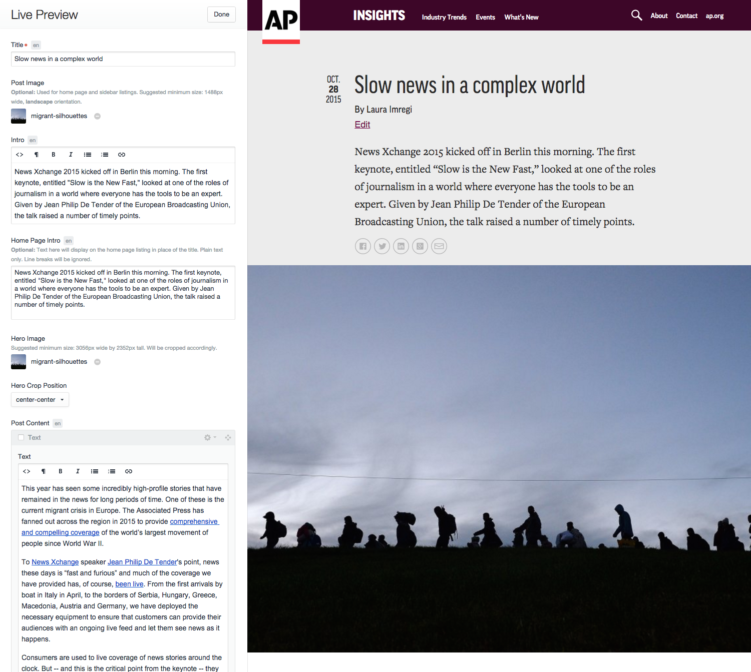Click the 'Jean Philip De Tender' link
The image size is (751, 672).
click(x=142, y=562)
